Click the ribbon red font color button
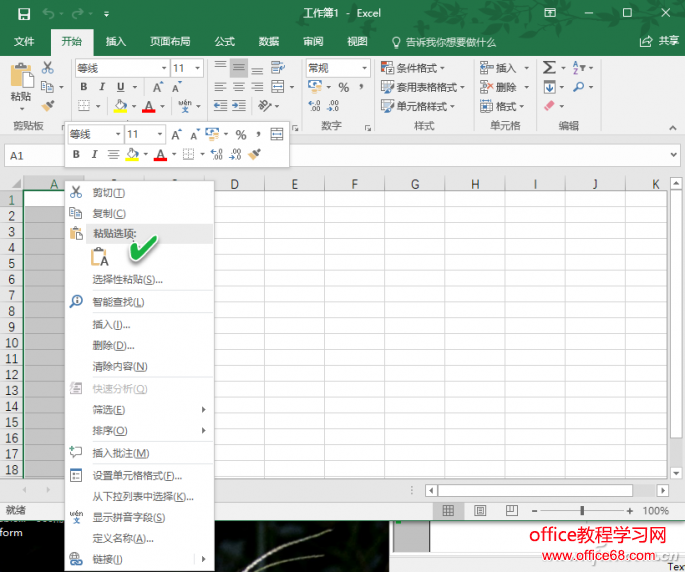The height and width of the screenshot is (572, 685). pyautogui.click(x=149, y=106)
